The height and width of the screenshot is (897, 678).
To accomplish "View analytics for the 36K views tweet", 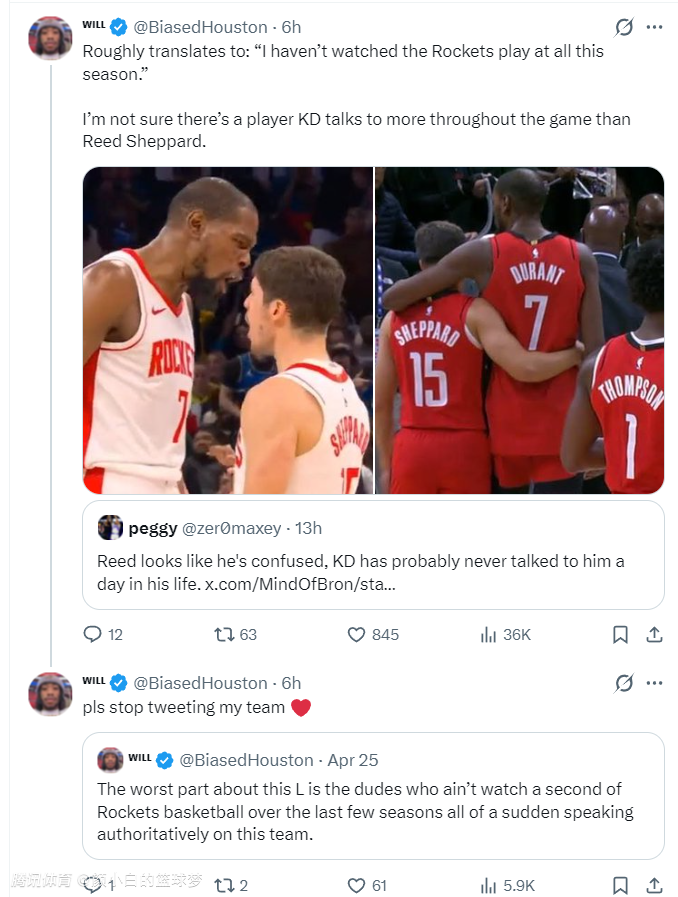I will 490,634.
